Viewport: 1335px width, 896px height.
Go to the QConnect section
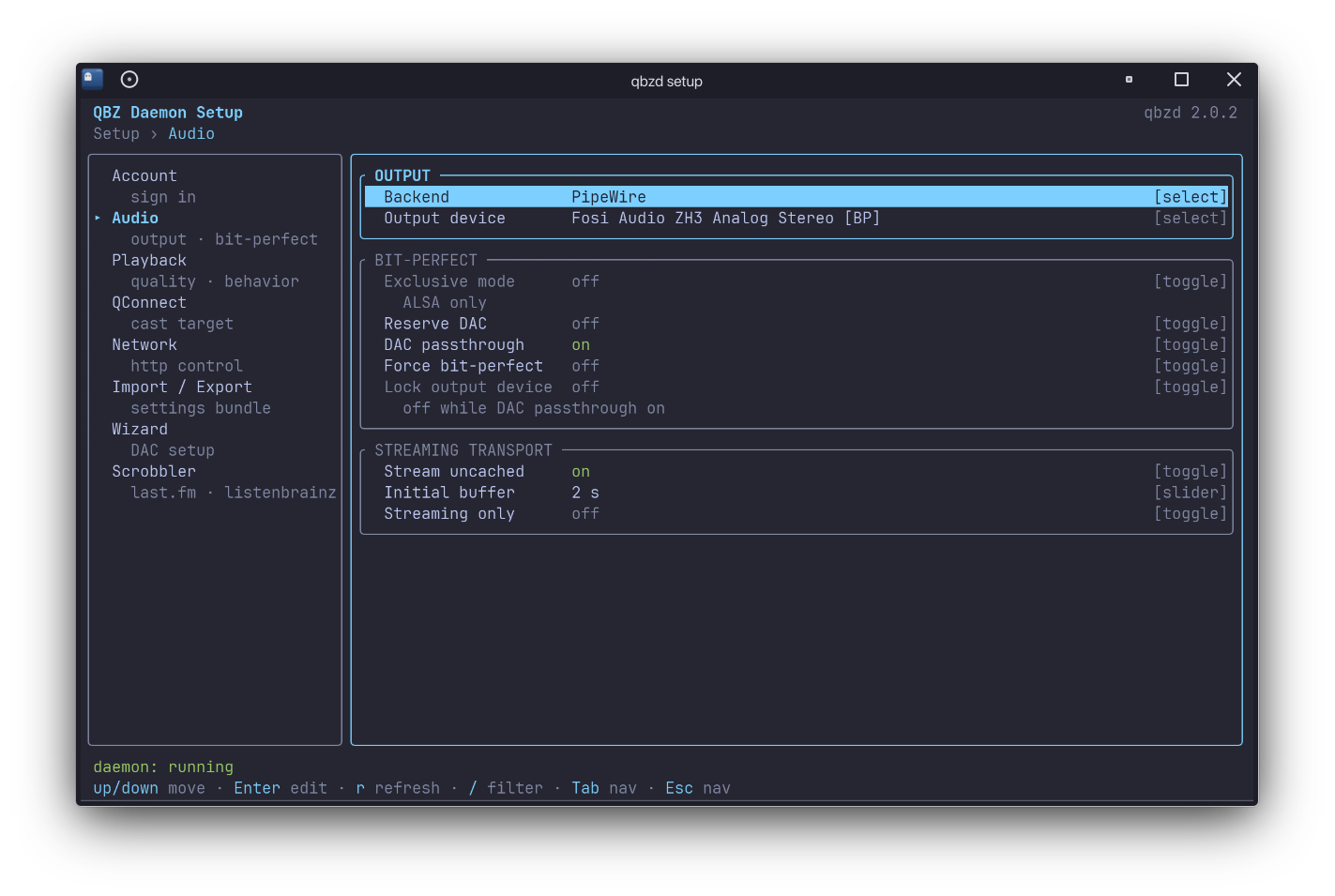click(x=149, y=303)
